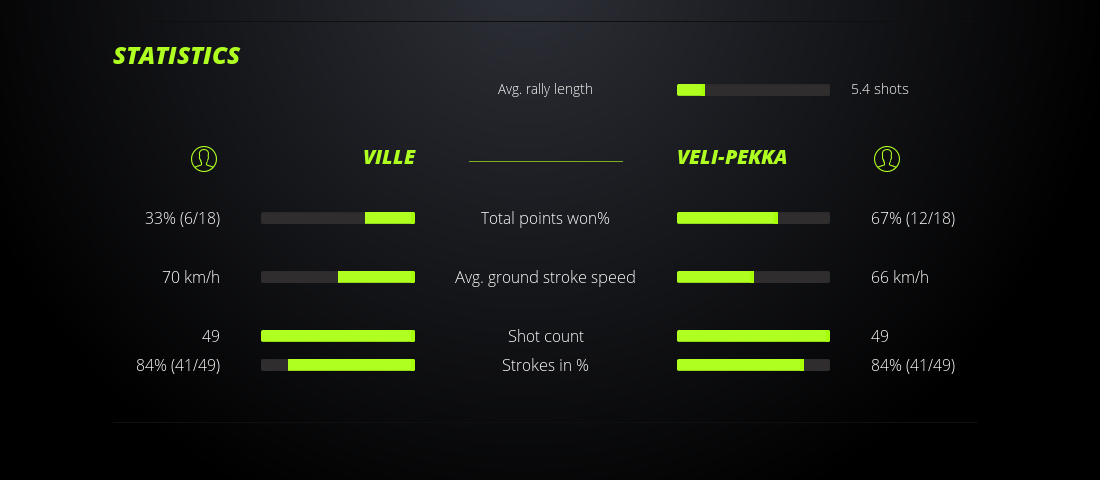This screenshot has width=1100, height=480.
Task: Click the average rally length bar
Action: (753, 90)
